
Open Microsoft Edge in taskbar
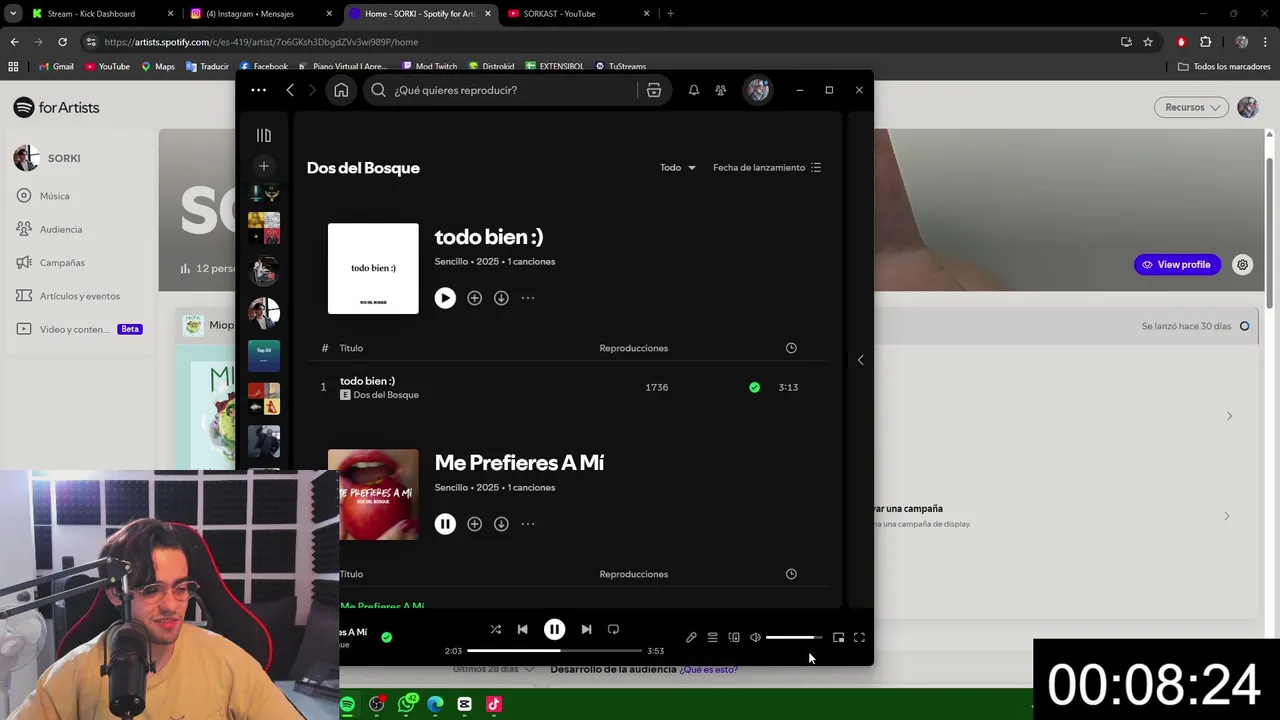pos(435,704)
